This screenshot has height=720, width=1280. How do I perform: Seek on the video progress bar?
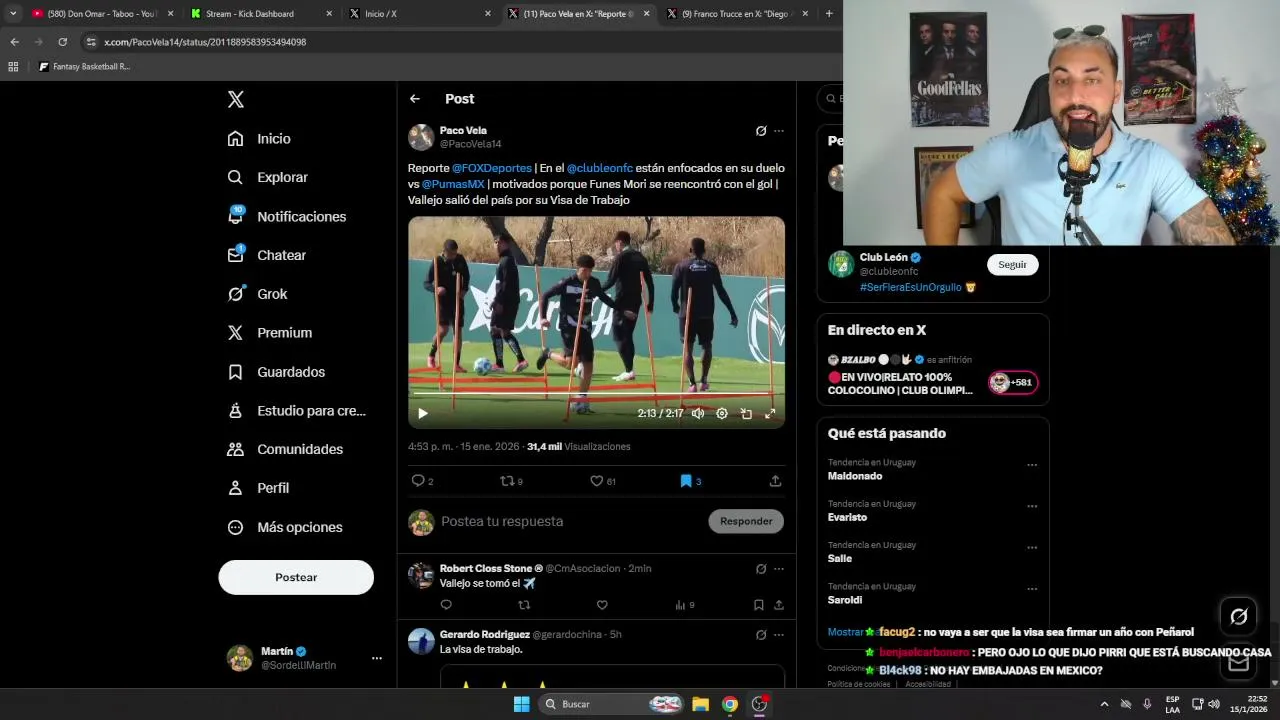point(596,395)
